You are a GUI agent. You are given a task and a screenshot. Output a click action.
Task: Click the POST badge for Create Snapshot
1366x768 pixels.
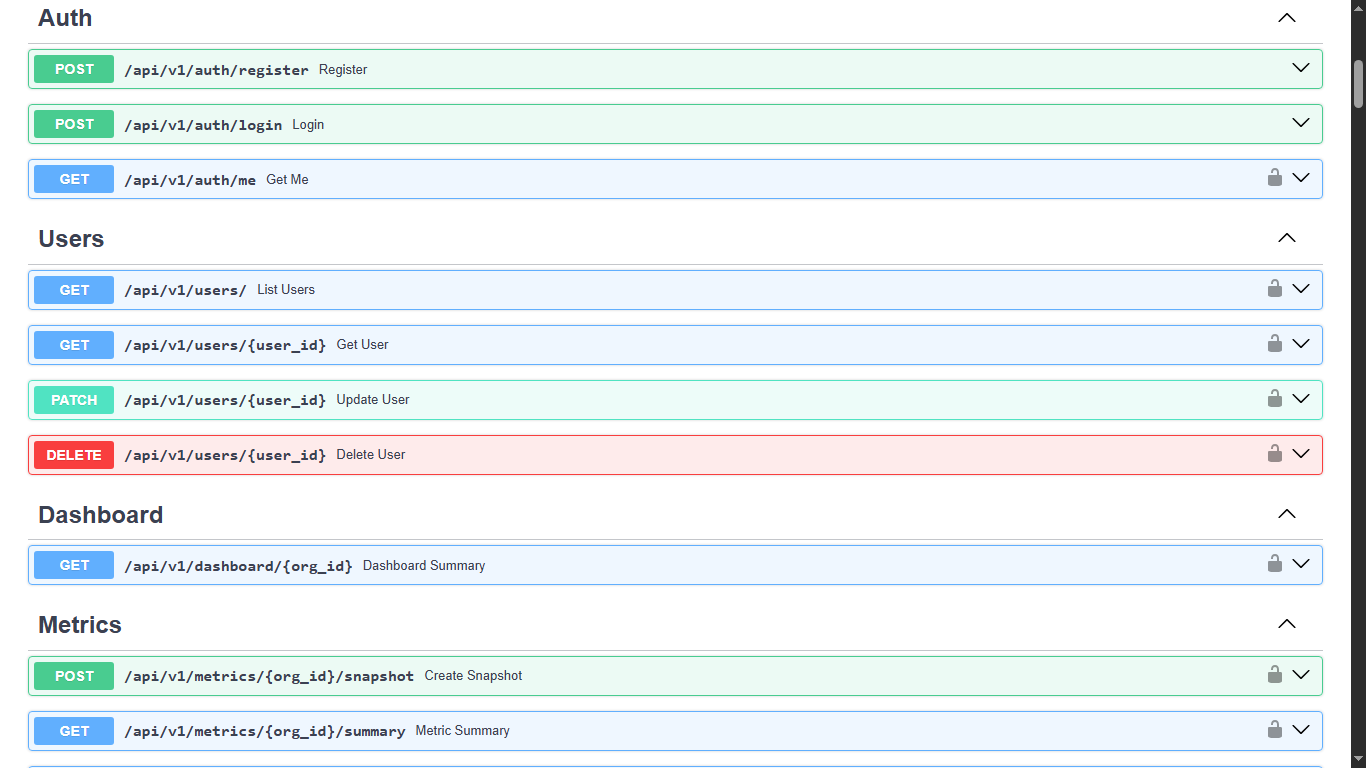pyautogui.click(x=74, y=676)
